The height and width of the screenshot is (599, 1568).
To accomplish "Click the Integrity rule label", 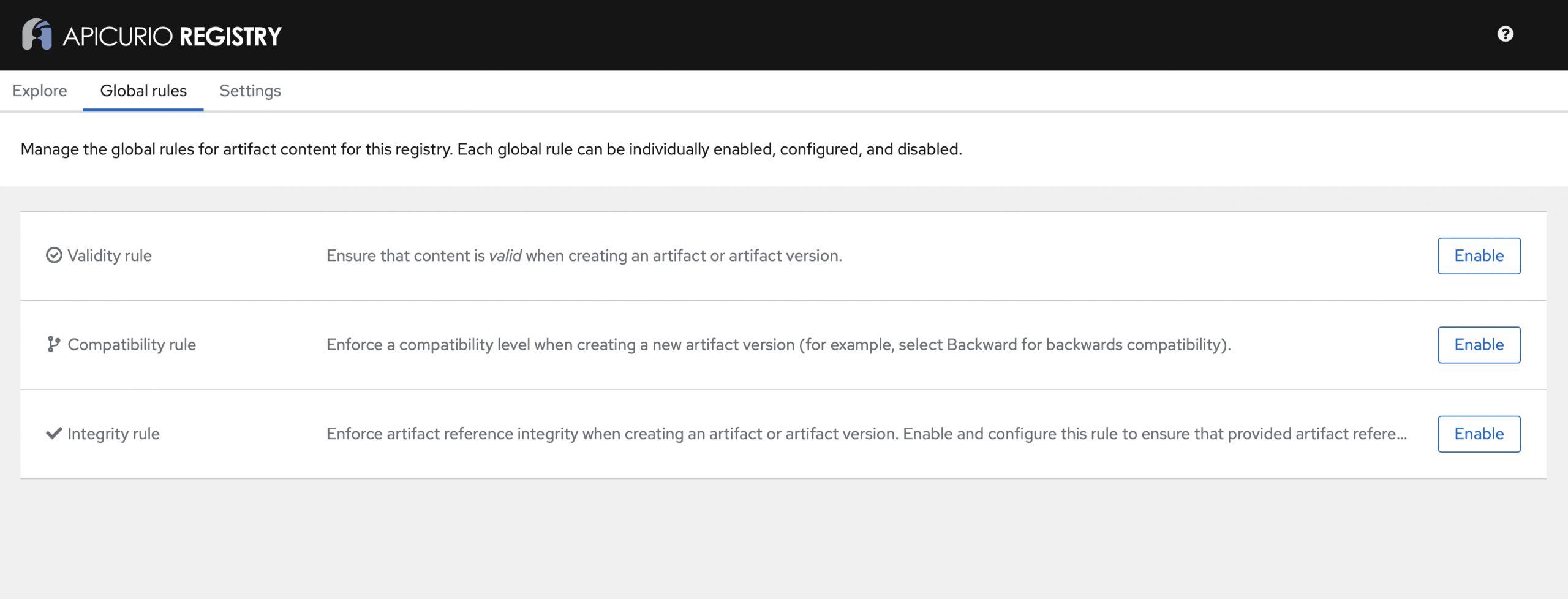I will point(113,434).
